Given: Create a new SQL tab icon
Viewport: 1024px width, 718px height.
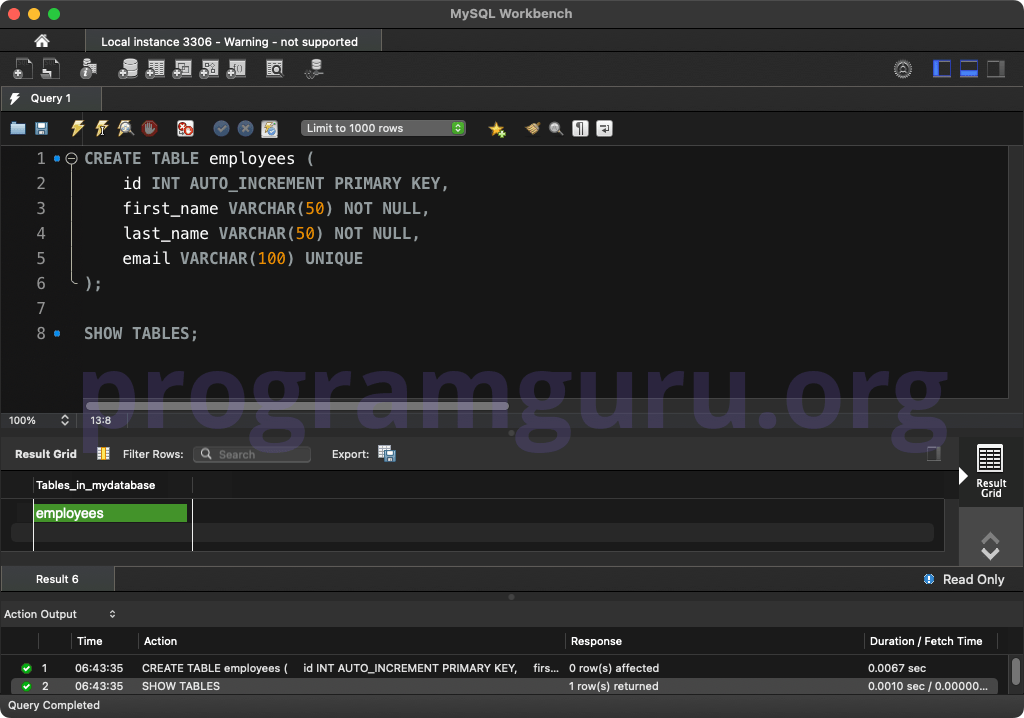Looking at the screenshot, I should 22,69.
